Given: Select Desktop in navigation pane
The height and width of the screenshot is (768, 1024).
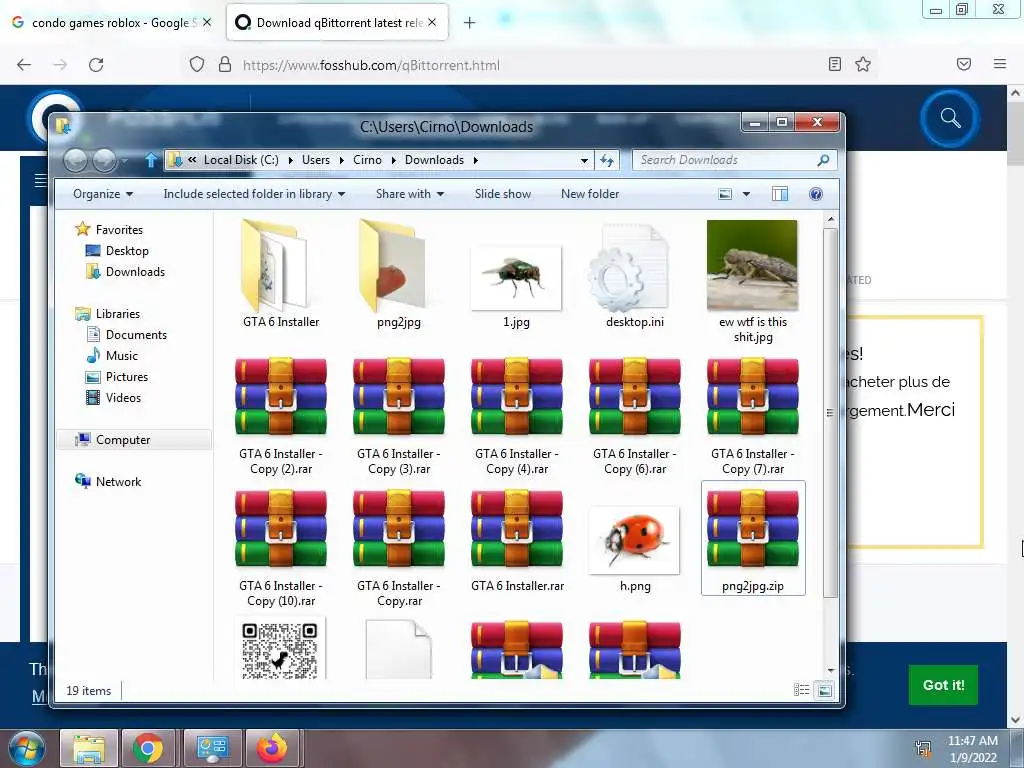Looking at the screenshot, I should click(x=127, y=251).
